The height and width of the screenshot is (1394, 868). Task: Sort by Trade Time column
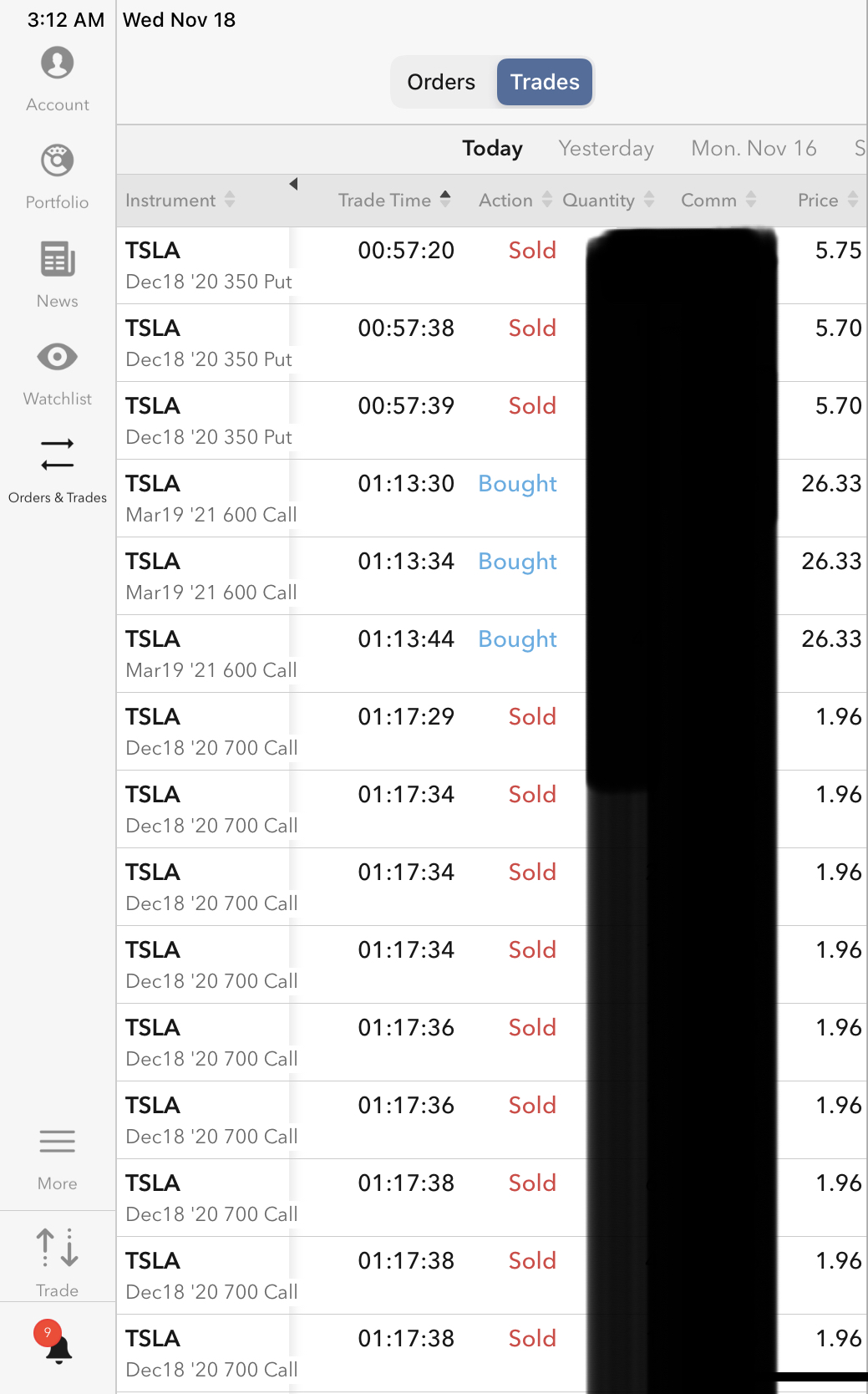[x=393, y=201]
